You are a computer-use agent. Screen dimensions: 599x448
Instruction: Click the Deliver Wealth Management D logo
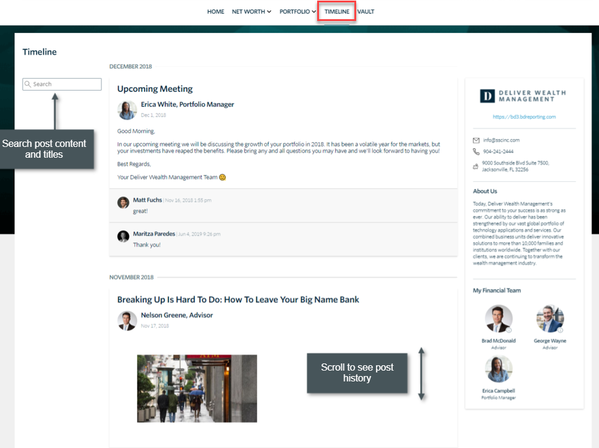[487, 96]
